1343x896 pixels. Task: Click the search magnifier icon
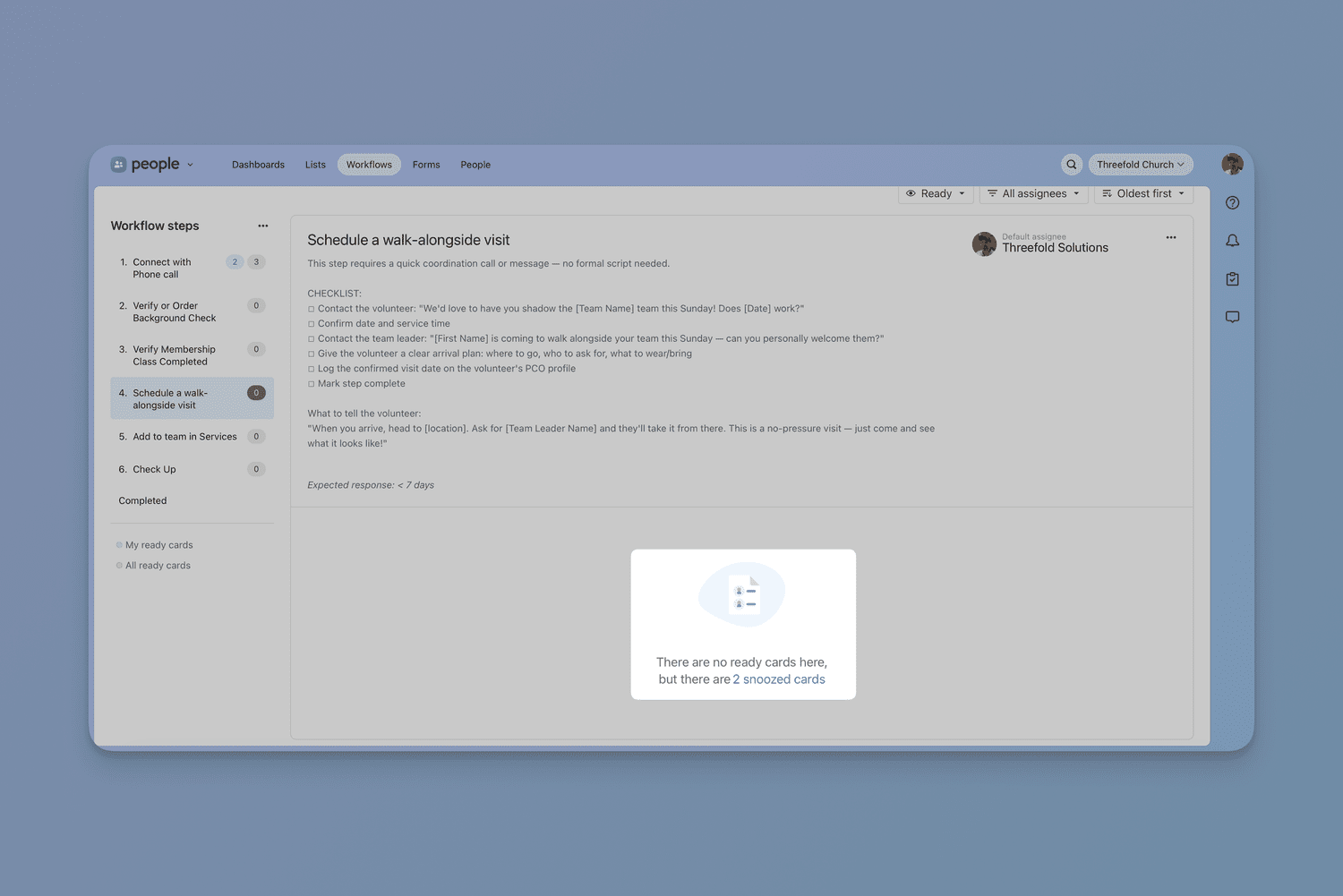[1071, 165]
